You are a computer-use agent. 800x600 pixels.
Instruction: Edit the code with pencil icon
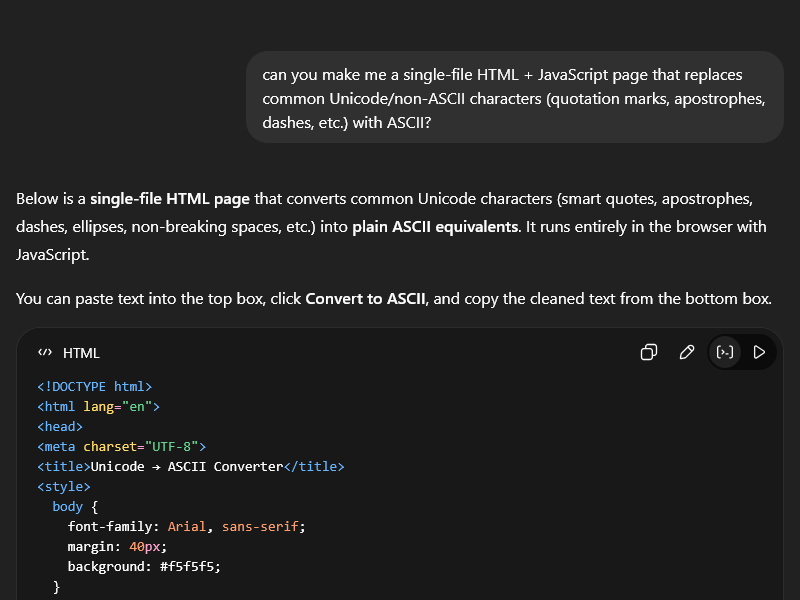click(687, 352)
